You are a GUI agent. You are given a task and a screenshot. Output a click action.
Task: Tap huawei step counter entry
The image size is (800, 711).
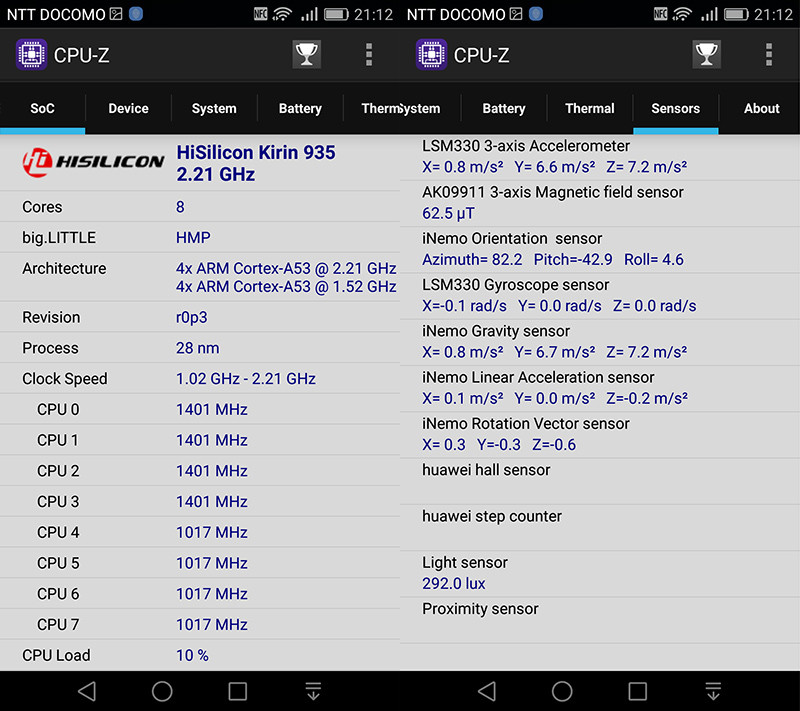click(x=600, y=527)
